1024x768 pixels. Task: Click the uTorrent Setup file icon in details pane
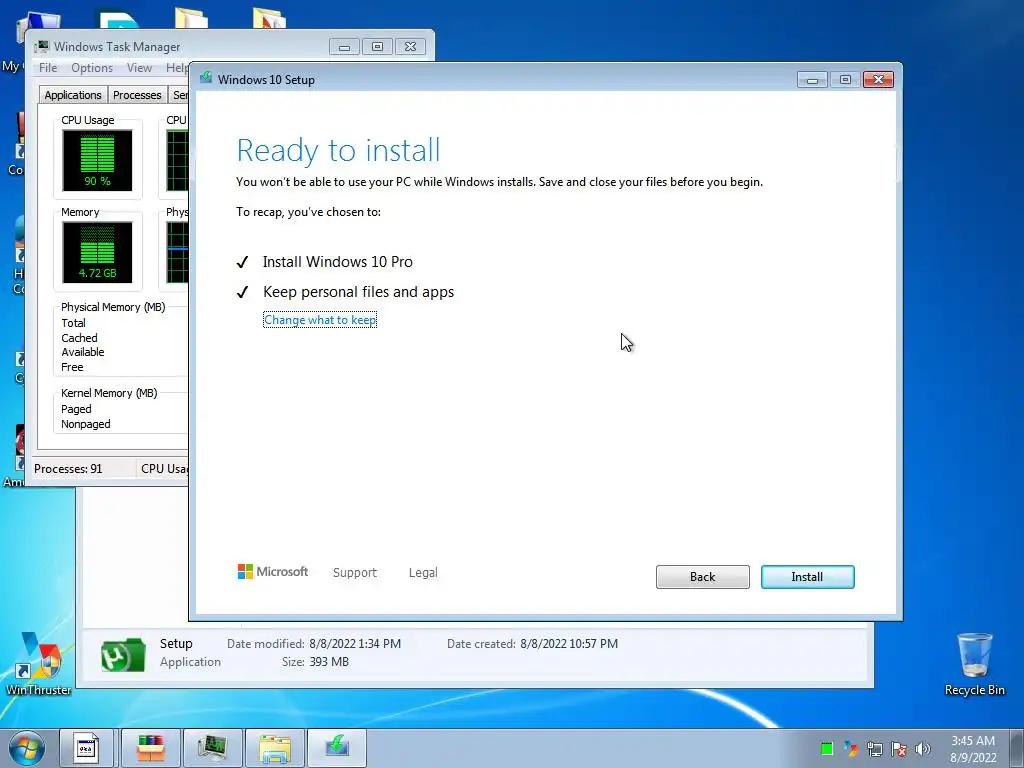coord(123,654)
